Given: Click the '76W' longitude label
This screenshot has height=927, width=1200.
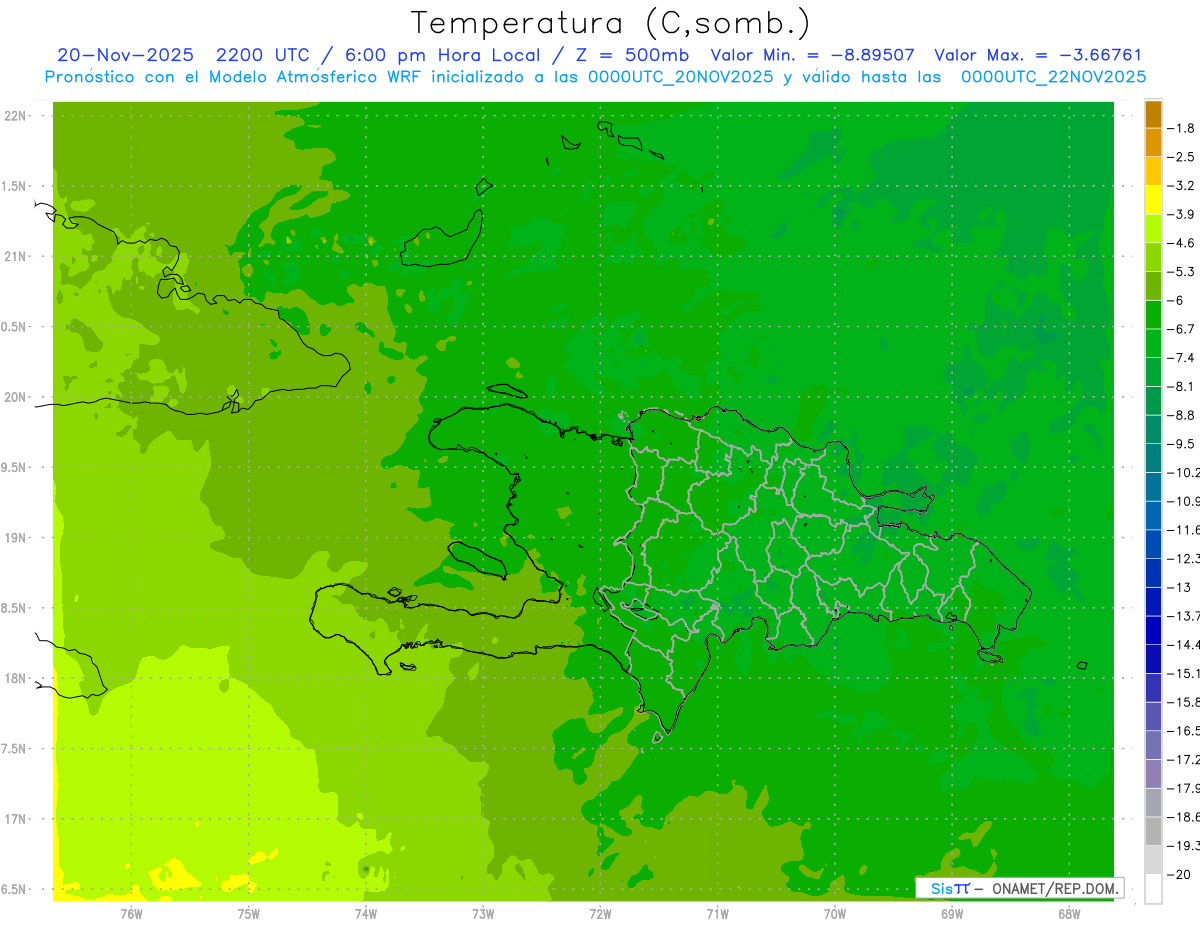Looking at the screenshot, I should pyautogui.click(x=131, y=914).
